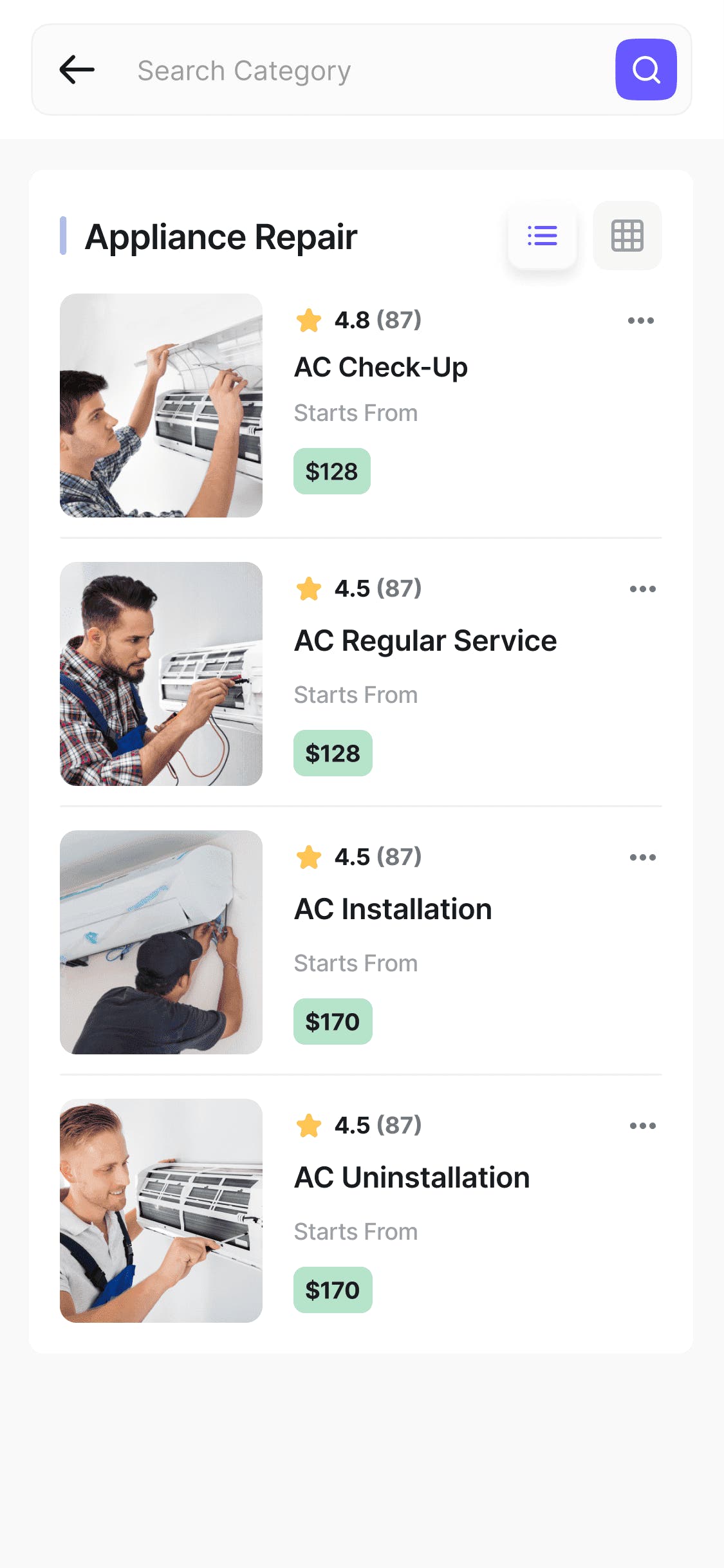Image resolution: width=724 pixels, height=1568 pixels.
Task: Open the AC Check-Up thumbnail image
Action: point(161,406)
